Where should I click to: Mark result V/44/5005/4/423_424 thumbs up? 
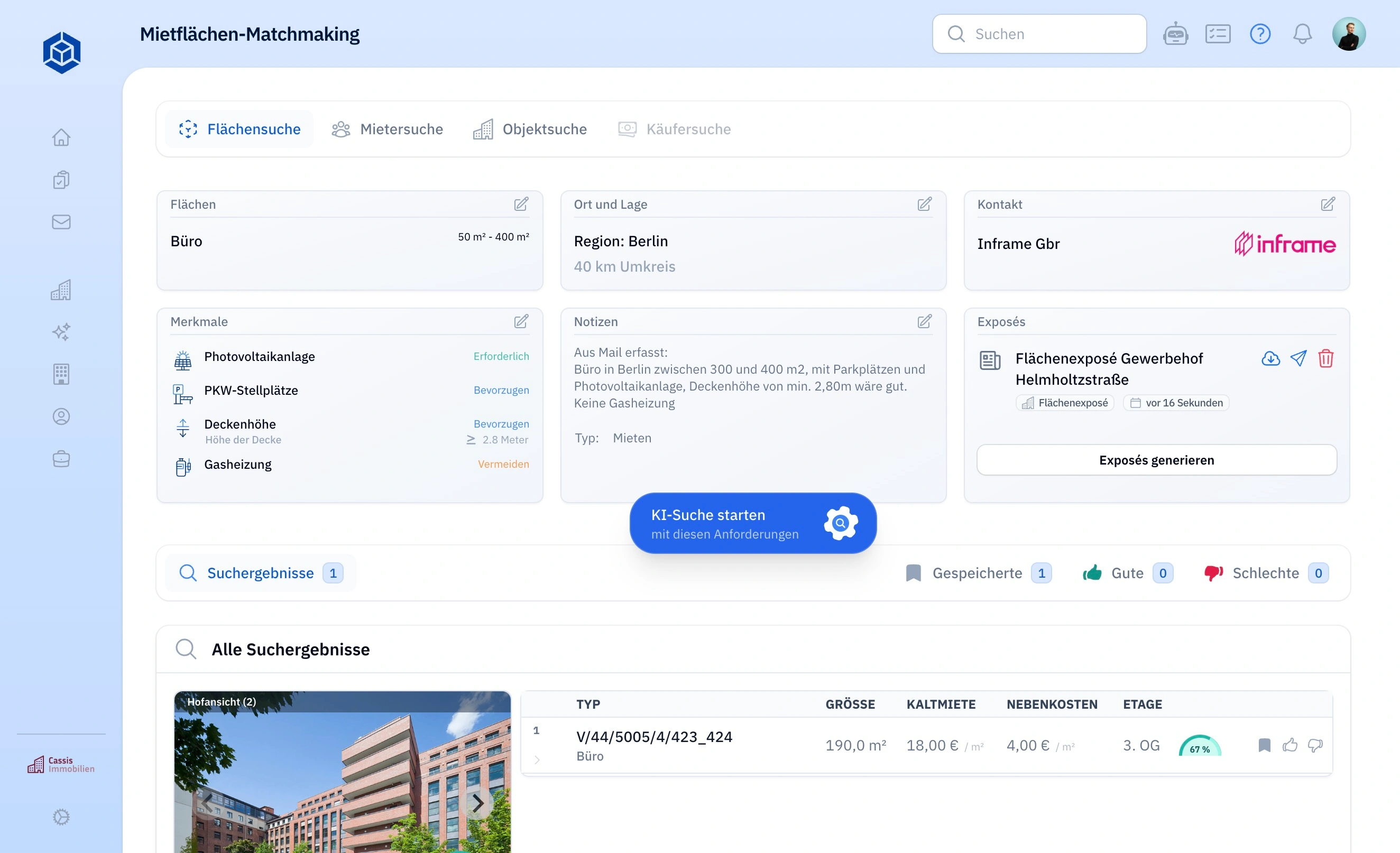(1291, 745)
